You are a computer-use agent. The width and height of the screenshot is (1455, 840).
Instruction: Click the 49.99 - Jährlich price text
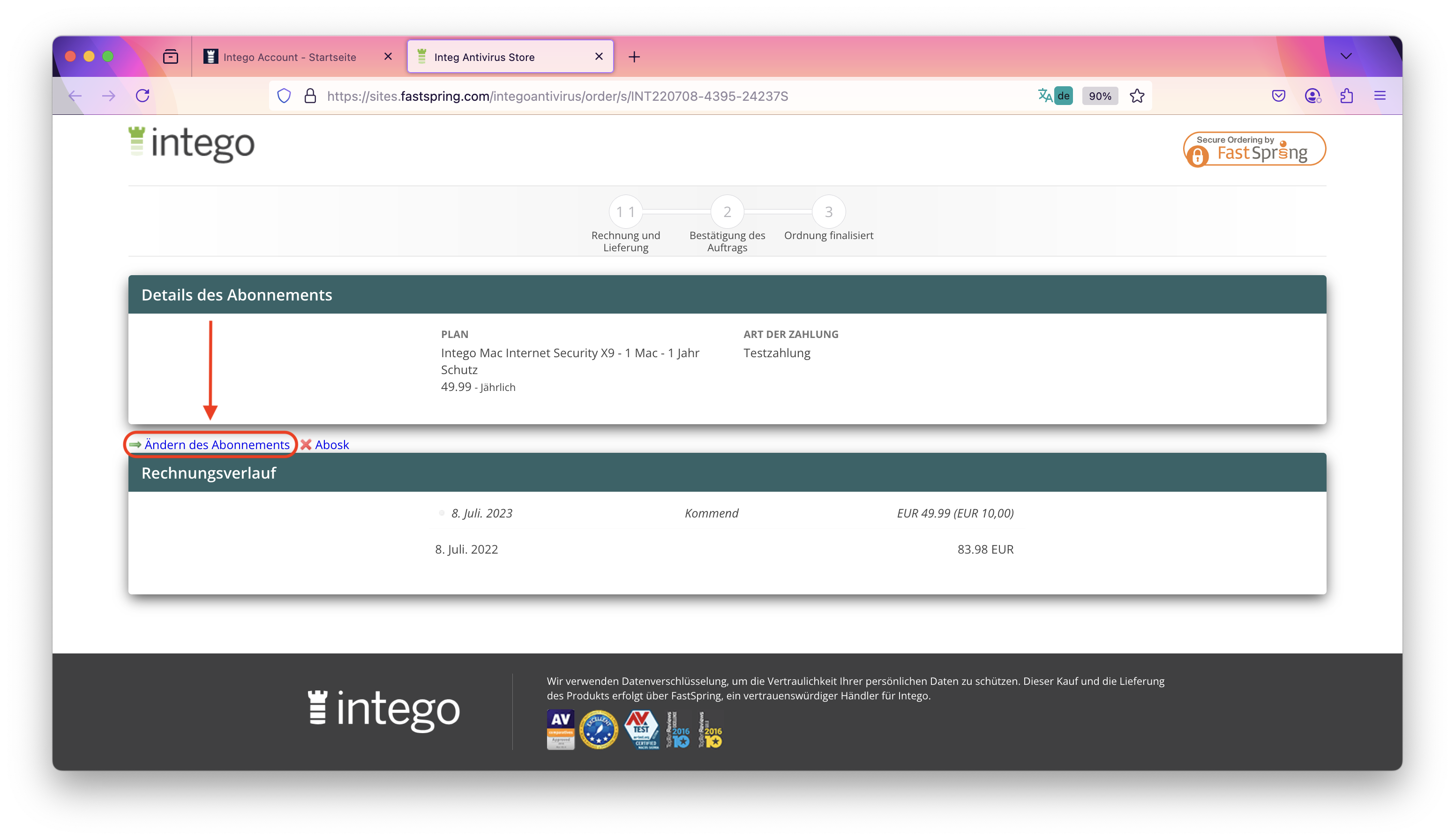click(x=478, y=387)
